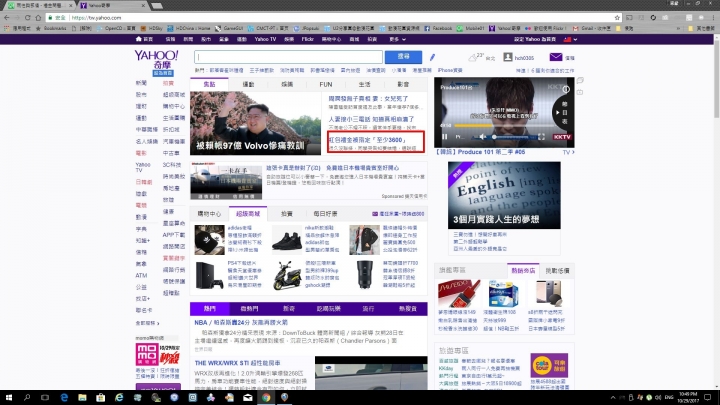720x405 pixels.
Task: Enter fullscreen on the video player
Action: pyautogui.click(x=541, y=137)
